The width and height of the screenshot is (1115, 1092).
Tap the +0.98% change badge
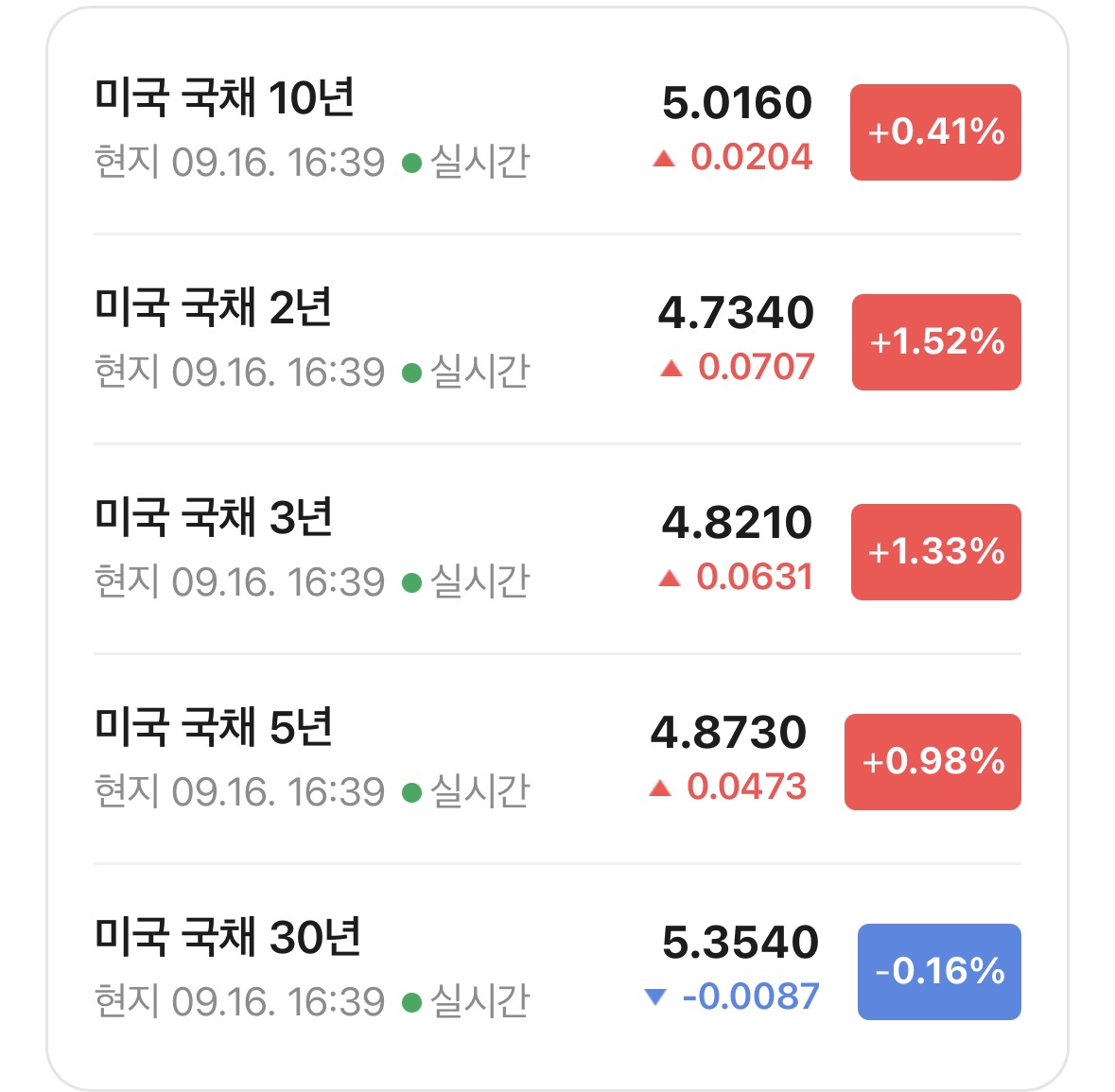pos(933,761)
